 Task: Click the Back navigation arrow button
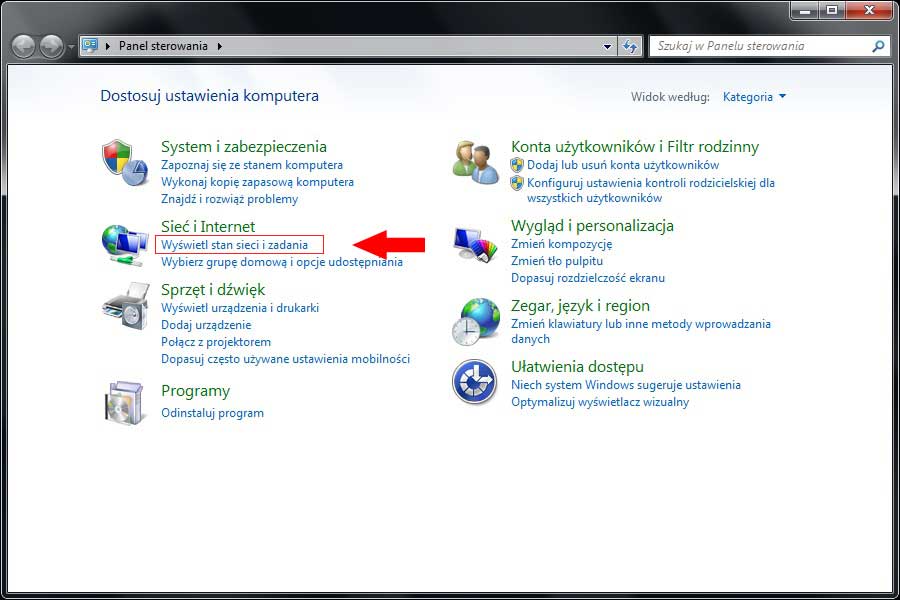(x=24, y=47)
